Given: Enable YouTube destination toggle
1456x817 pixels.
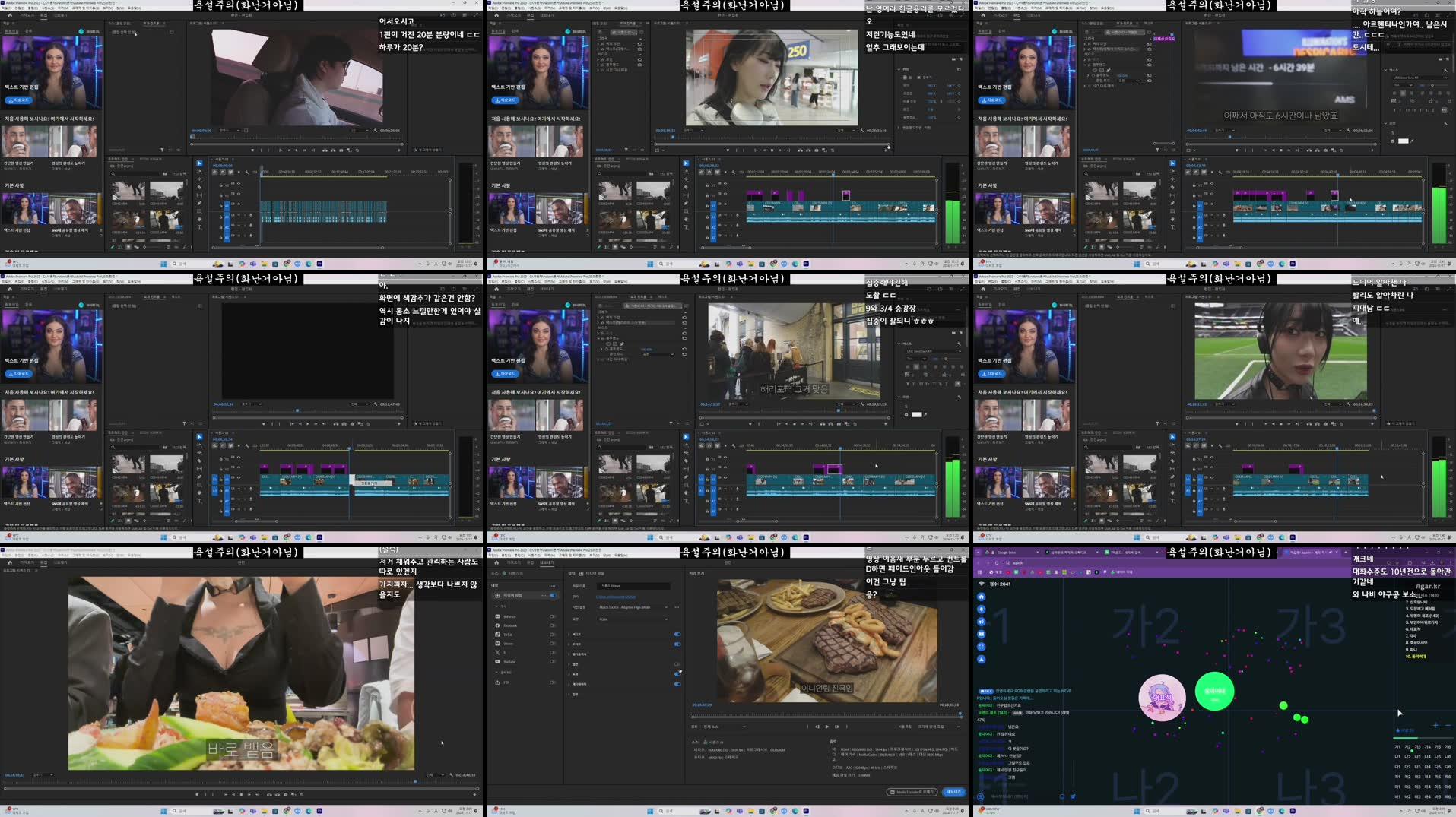Looking at the screenshot, I should [x=552, y=661].
